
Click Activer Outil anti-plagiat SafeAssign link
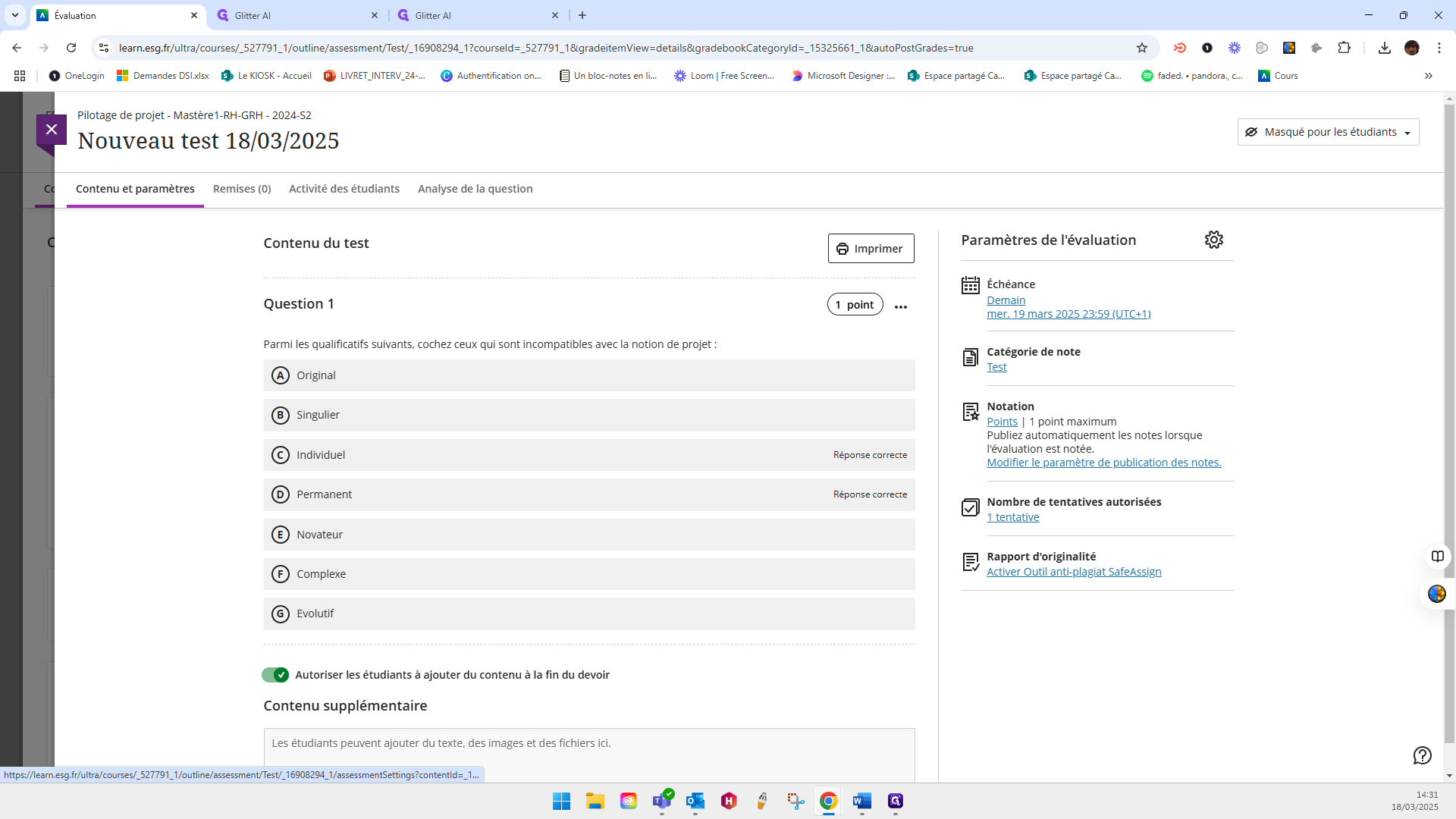1074,572
